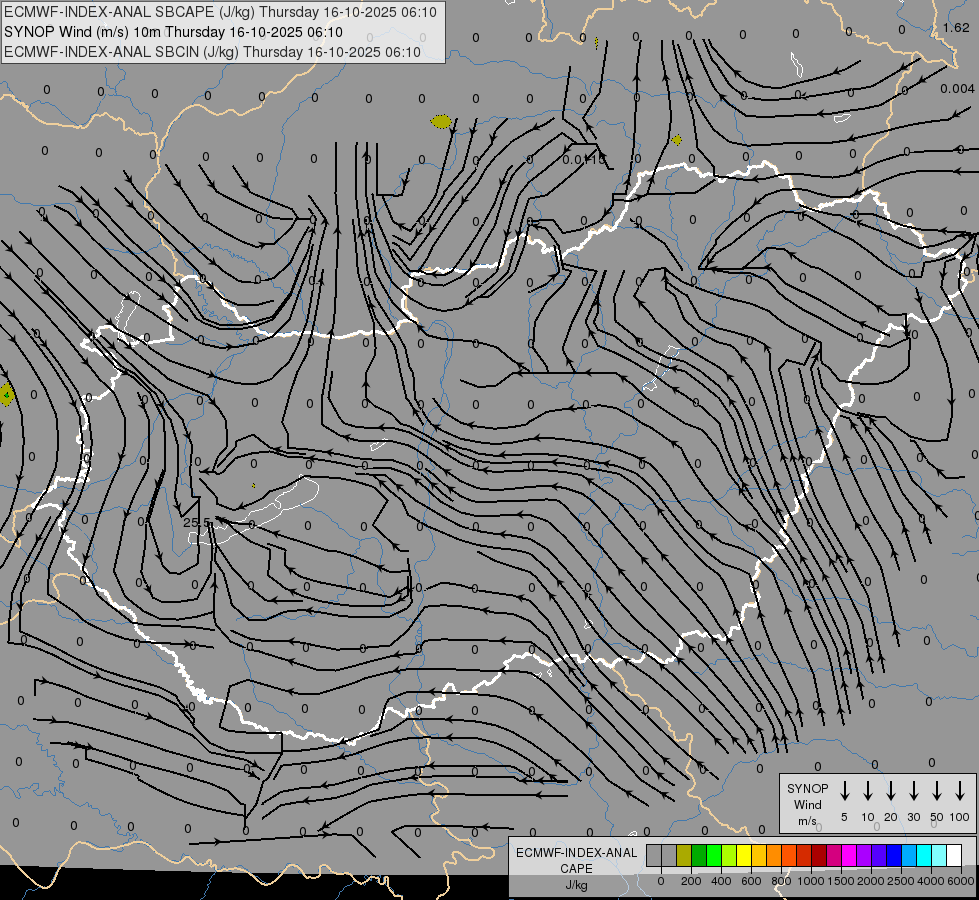Click the 'J/kg' unit label in CAPE legend
979x900 pixels.
(x=576, y=885)
